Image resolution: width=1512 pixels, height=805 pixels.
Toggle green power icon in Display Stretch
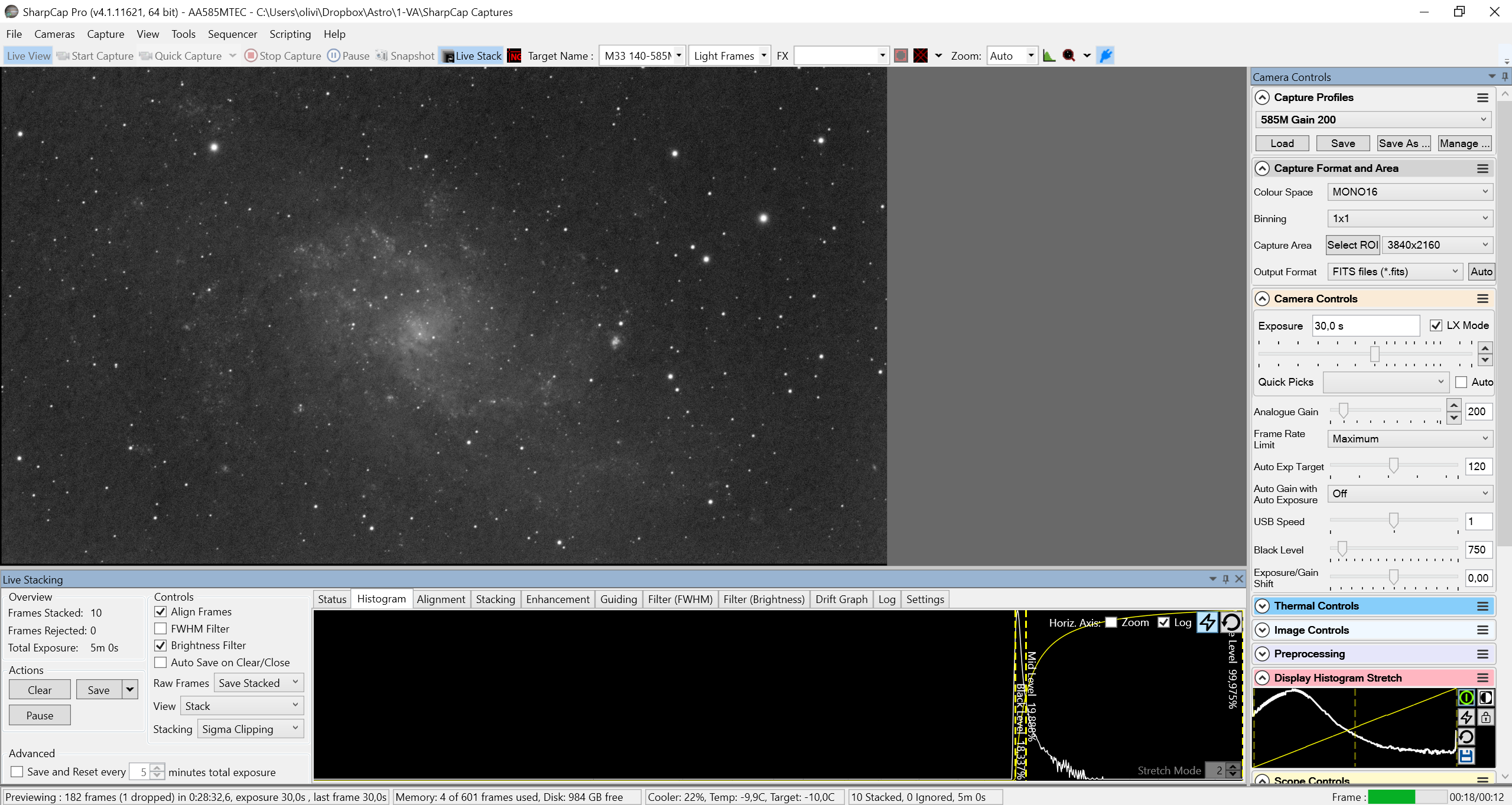pyautogui.click(x=1467, y=698)
